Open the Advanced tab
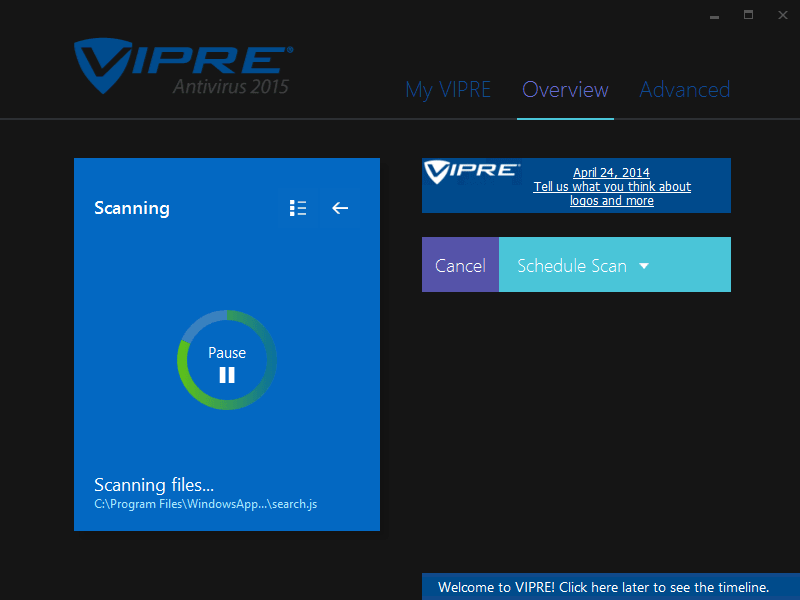The height and width of the screenshot is (600, 800). click(x=684, y=90)
